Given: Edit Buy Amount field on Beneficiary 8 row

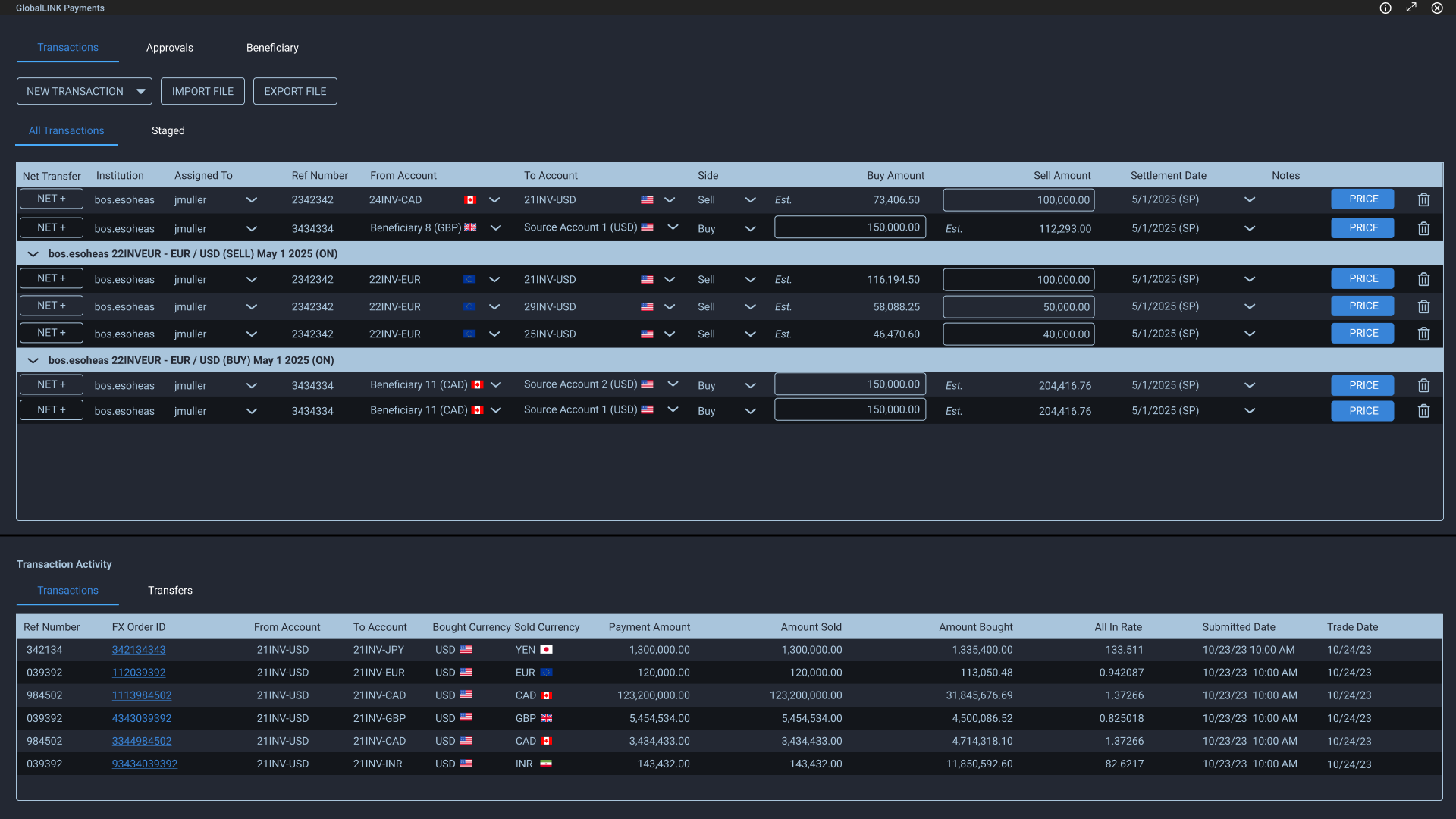Looking at the screenshot, I should click(x=850, y=227).
